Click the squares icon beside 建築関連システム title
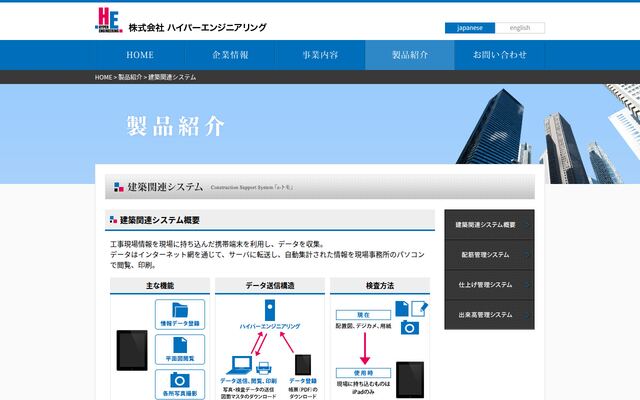The image size is (640, 400). tap(119, 187)
